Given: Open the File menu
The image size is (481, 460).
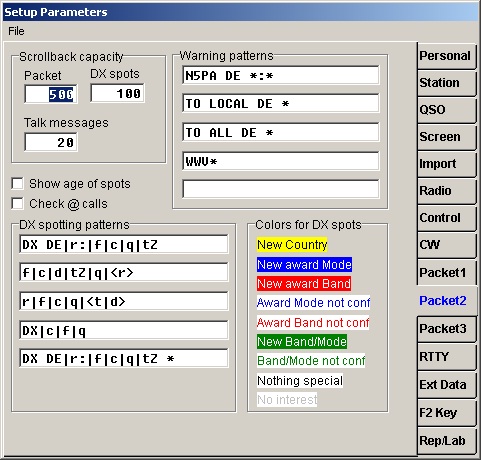Looking at the screenshot, I should (16, 31).
